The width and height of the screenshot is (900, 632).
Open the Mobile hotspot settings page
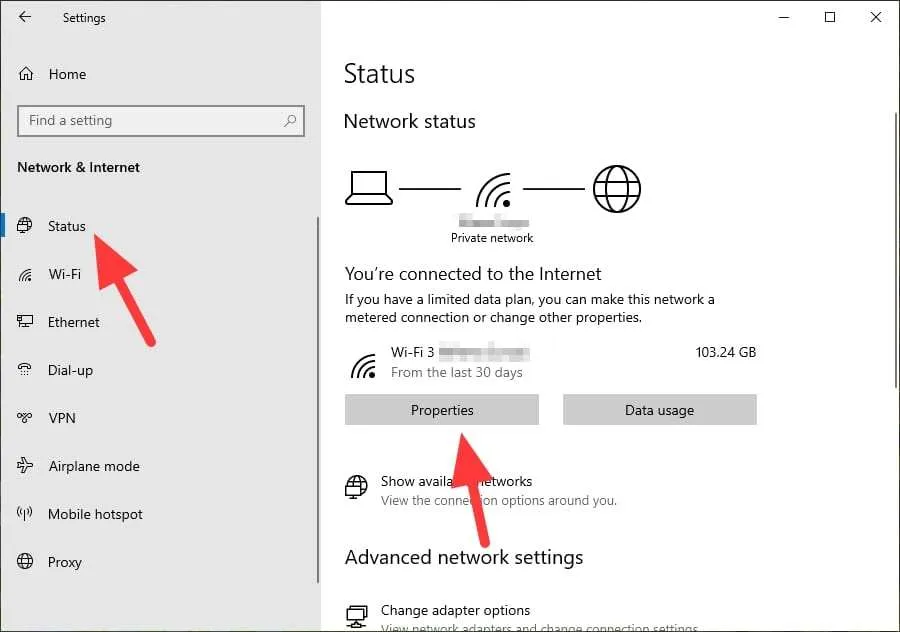point(95,514)
